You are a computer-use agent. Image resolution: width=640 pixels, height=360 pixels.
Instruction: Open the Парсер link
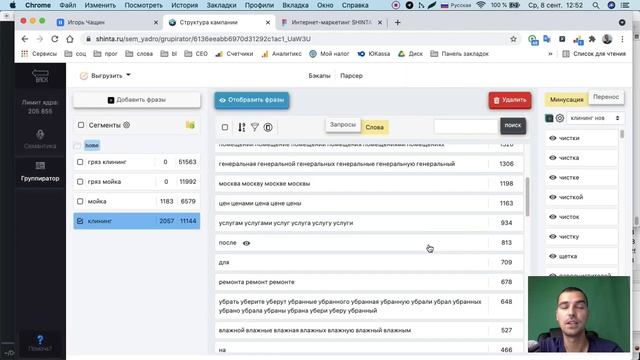pyautogui.click(x=351, y=76)
